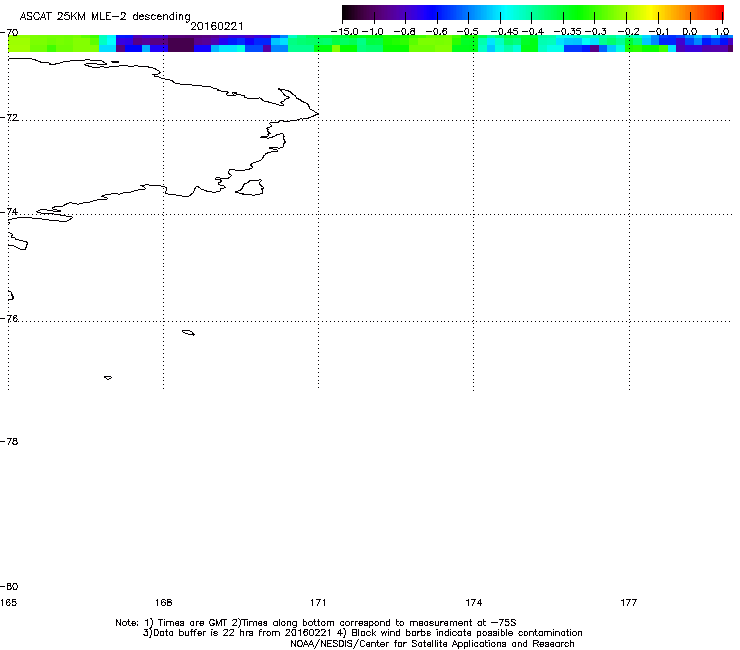Click the -70 latitude axis label

point(9,33)
